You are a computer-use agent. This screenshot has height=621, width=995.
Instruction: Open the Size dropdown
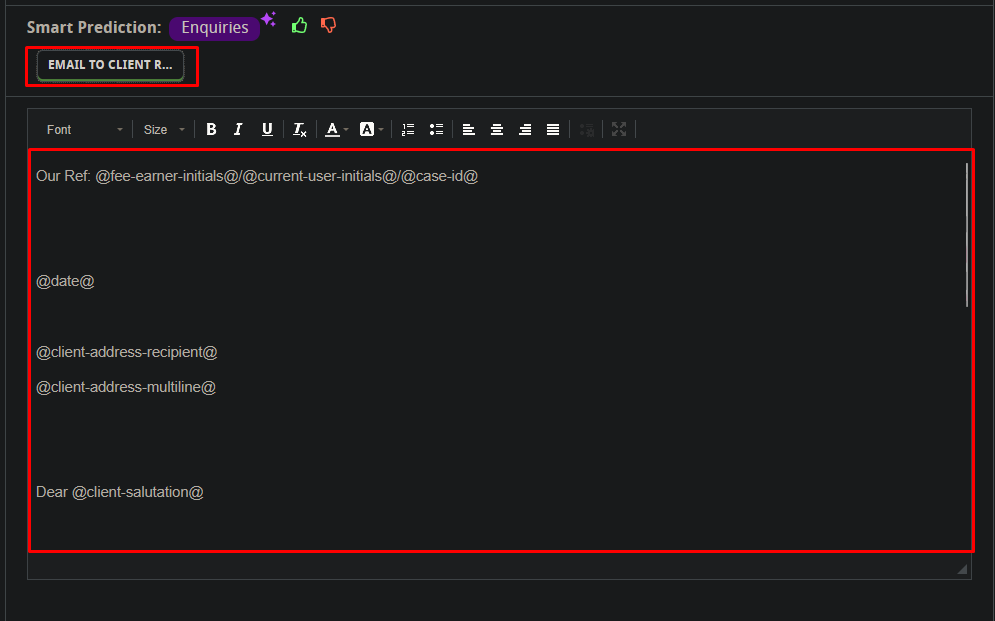coord(165,129)
